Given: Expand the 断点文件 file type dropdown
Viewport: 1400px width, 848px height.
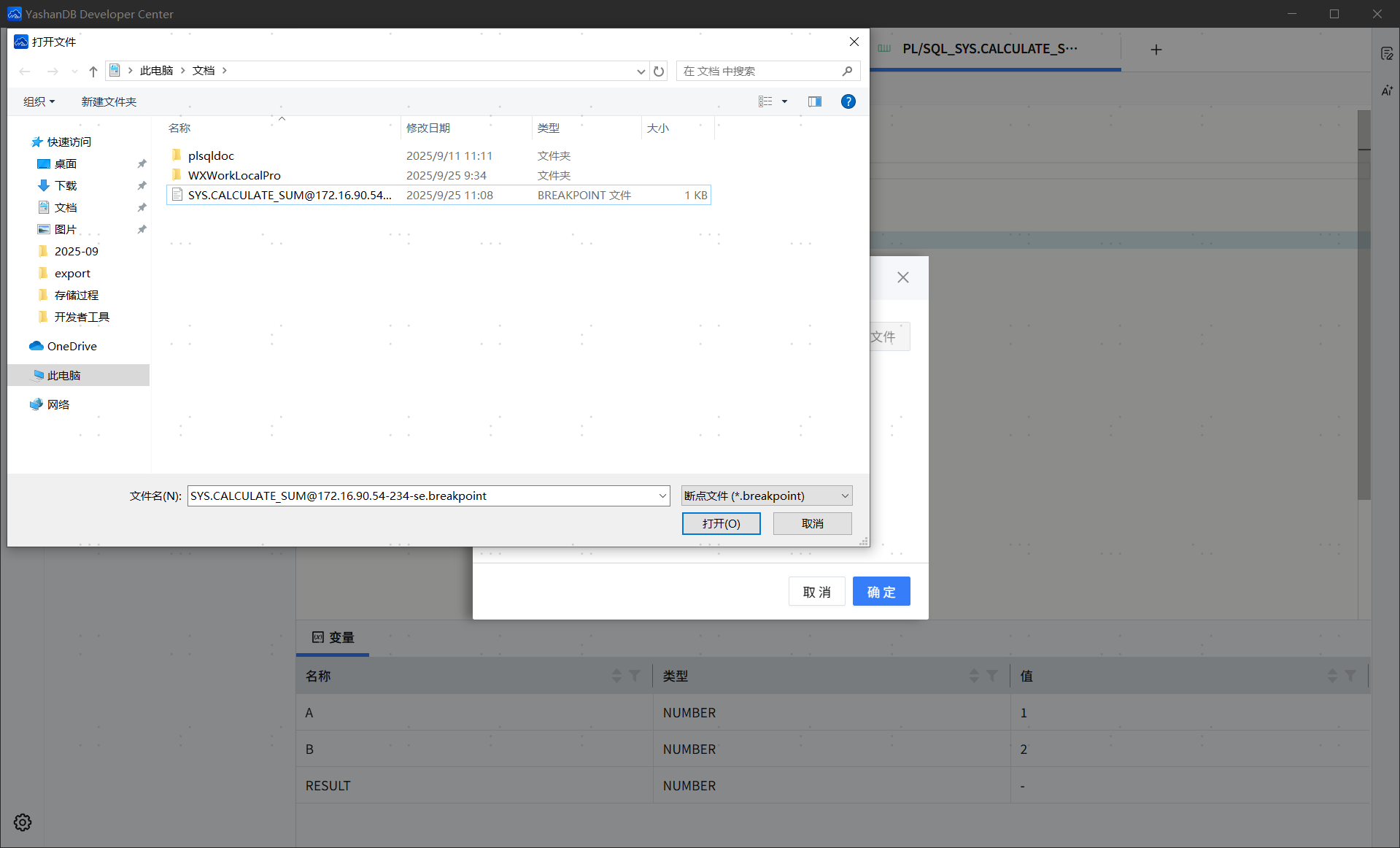Looking at the screenshot, I should pos(845,496).
